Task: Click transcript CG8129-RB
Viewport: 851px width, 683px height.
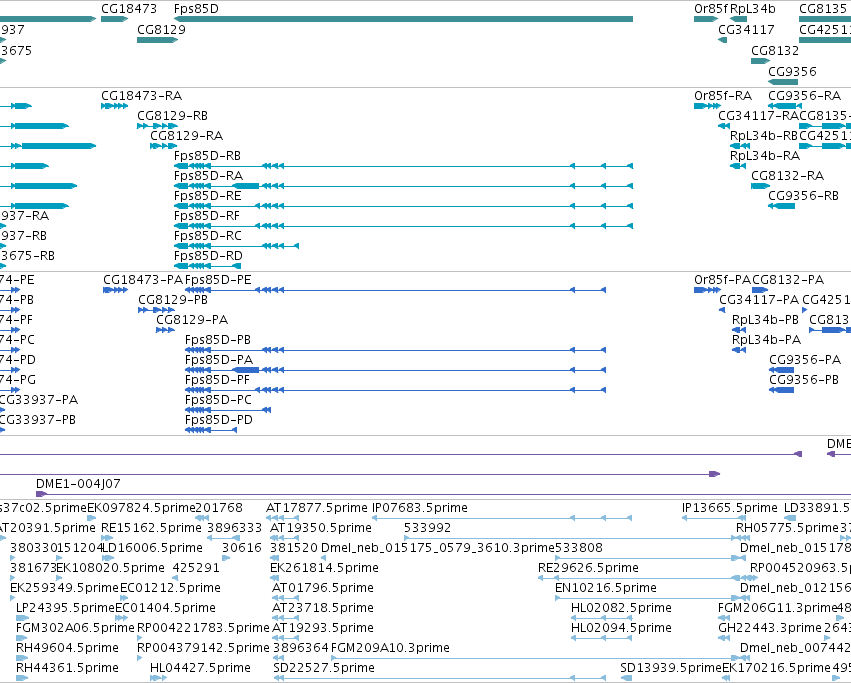Action: [173, 116]
